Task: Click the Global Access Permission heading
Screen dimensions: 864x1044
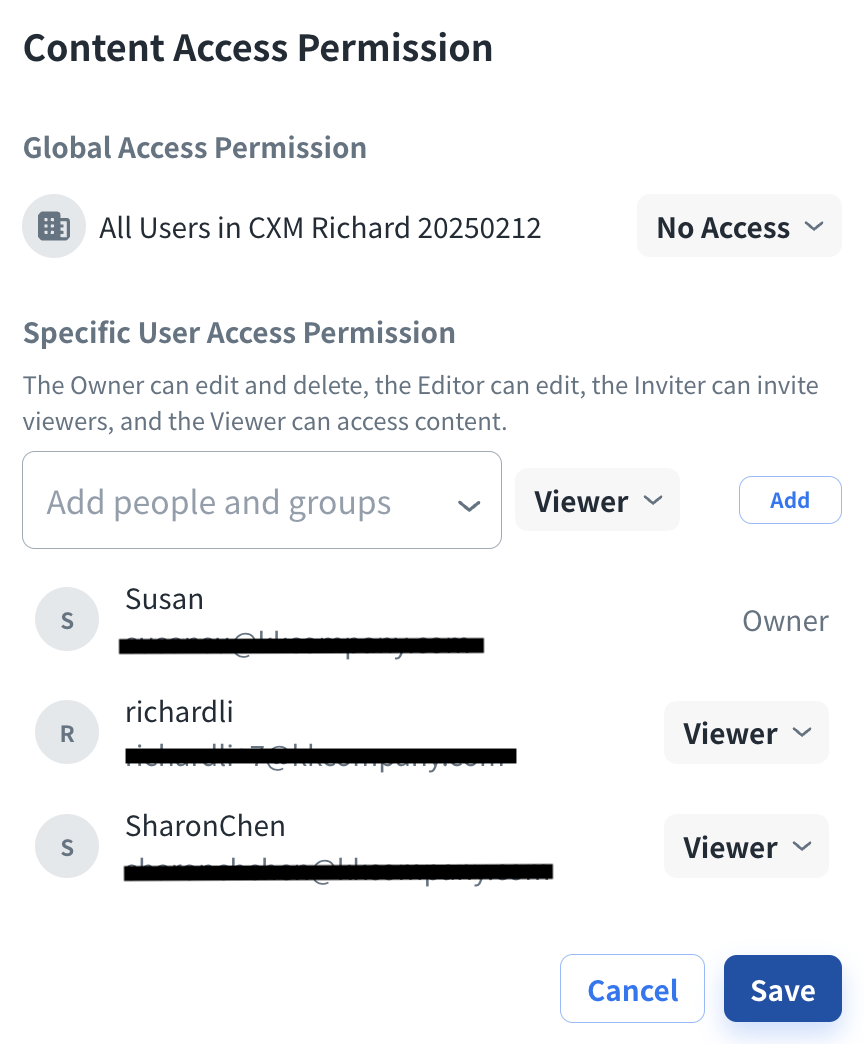Action: [x=195, y=148]
